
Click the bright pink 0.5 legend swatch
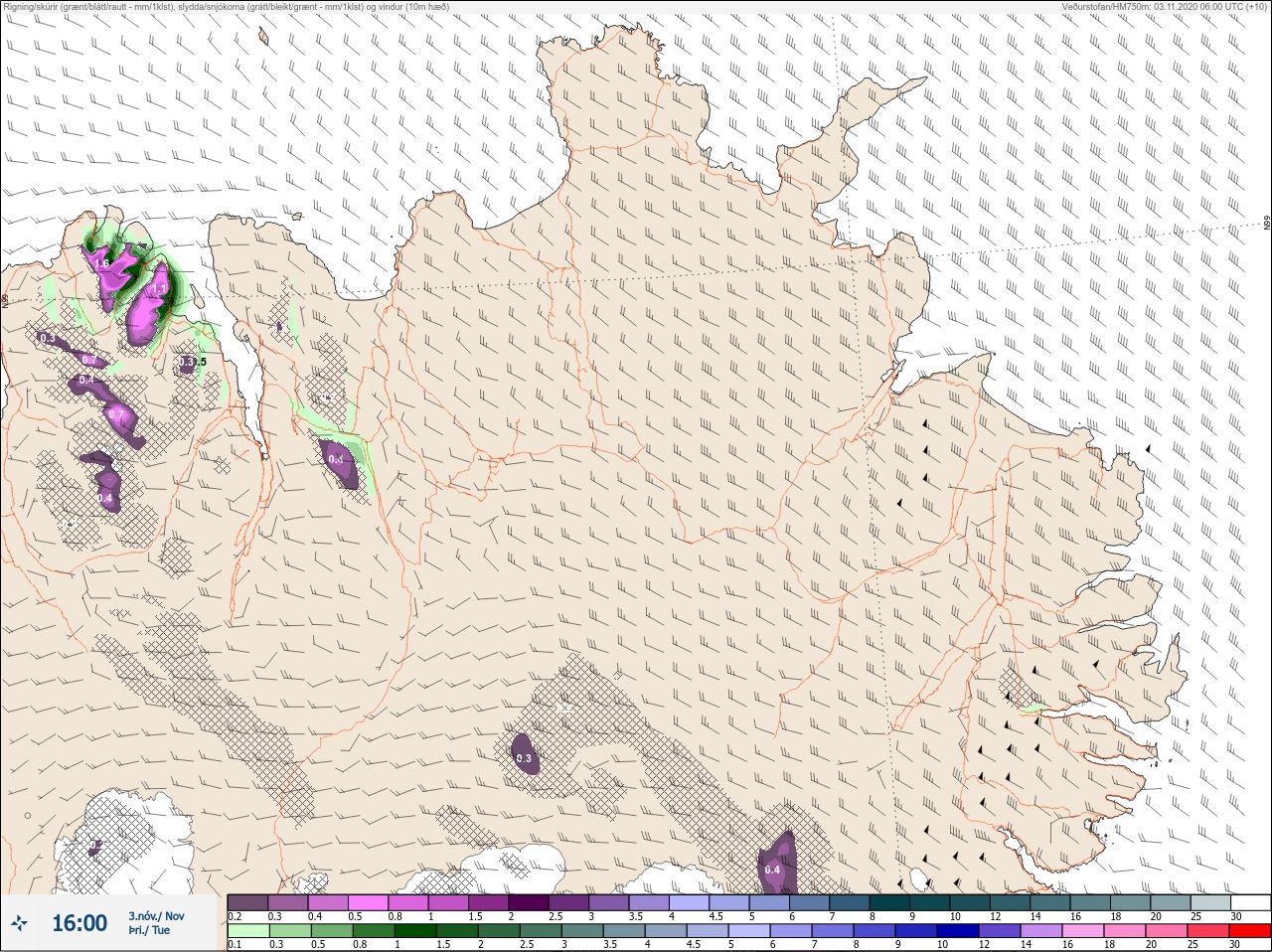click(x=369, y=902)
